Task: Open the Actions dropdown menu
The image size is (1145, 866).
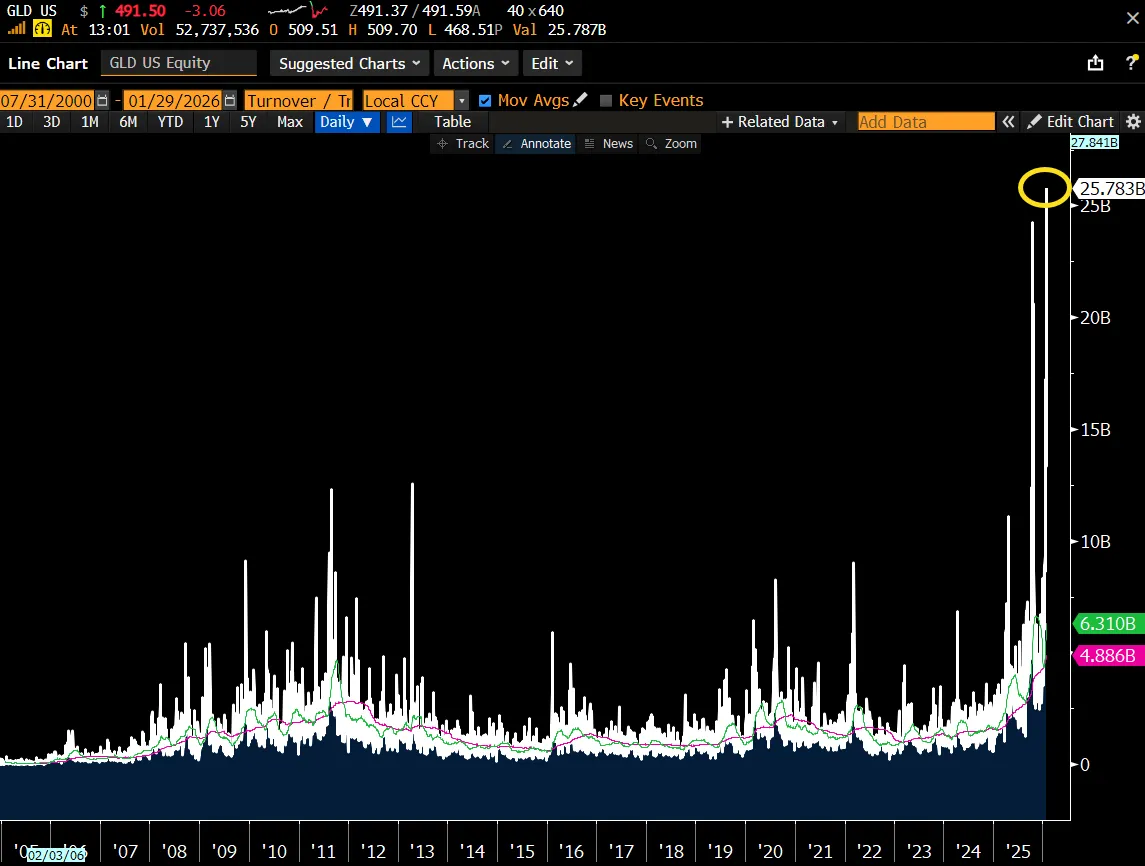Action: [475, 63]
